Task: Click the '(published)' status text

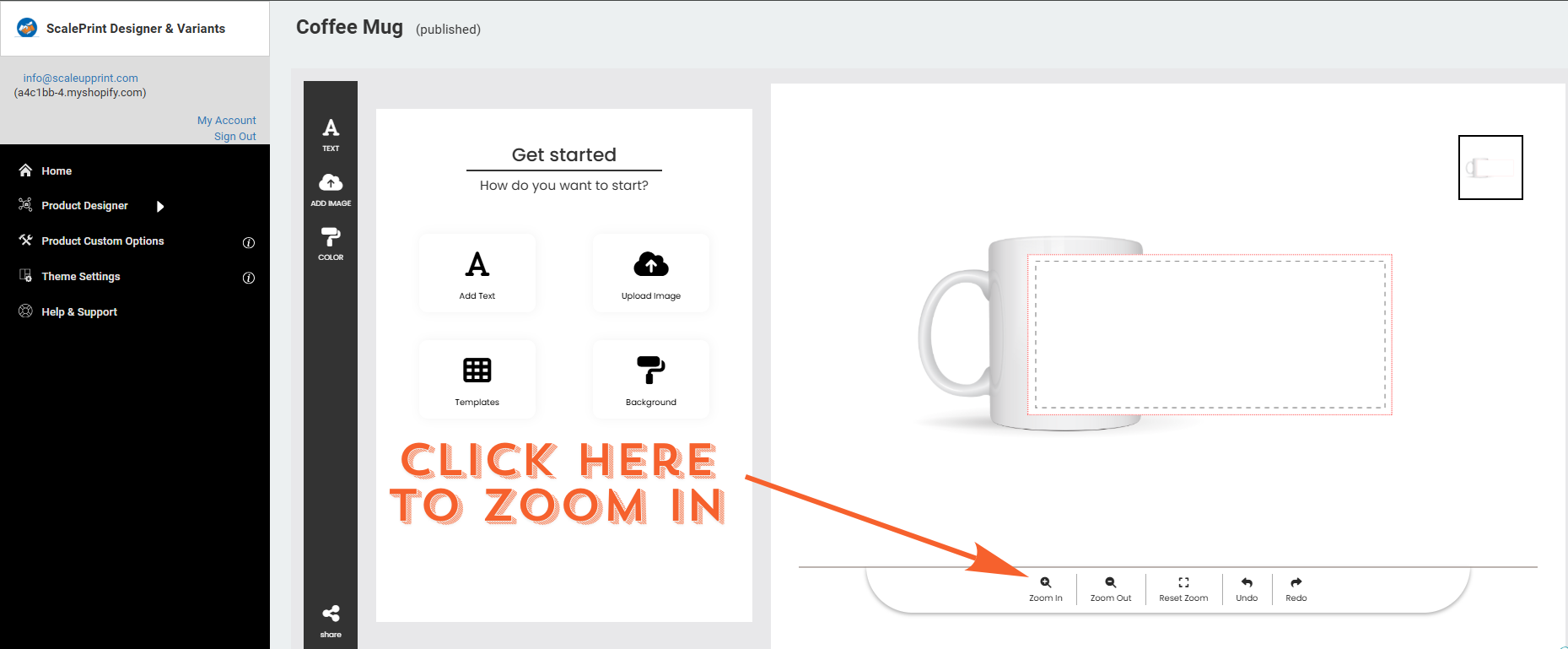Action: (x=448, y=30)
